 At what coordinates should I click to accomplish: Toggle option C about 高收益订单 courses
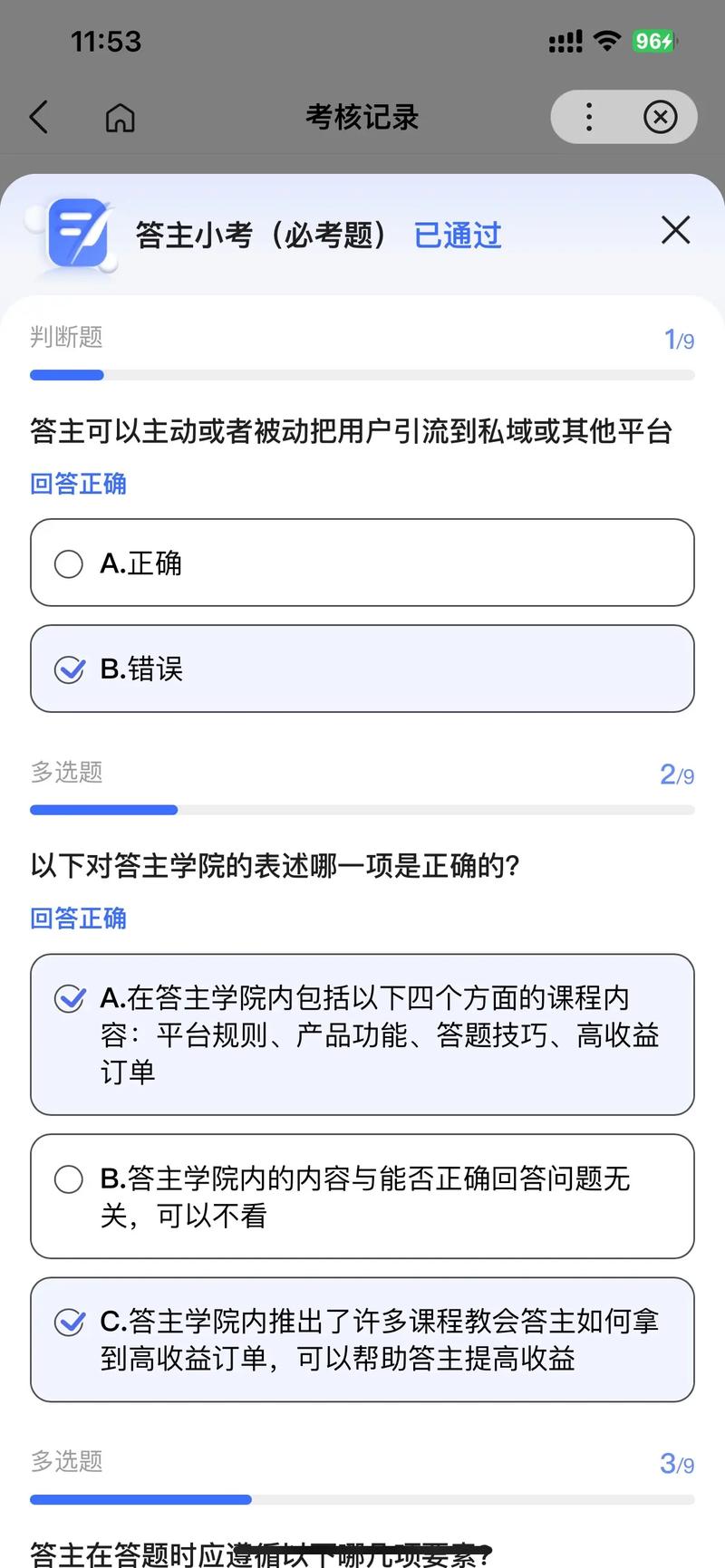point(69,1323)
